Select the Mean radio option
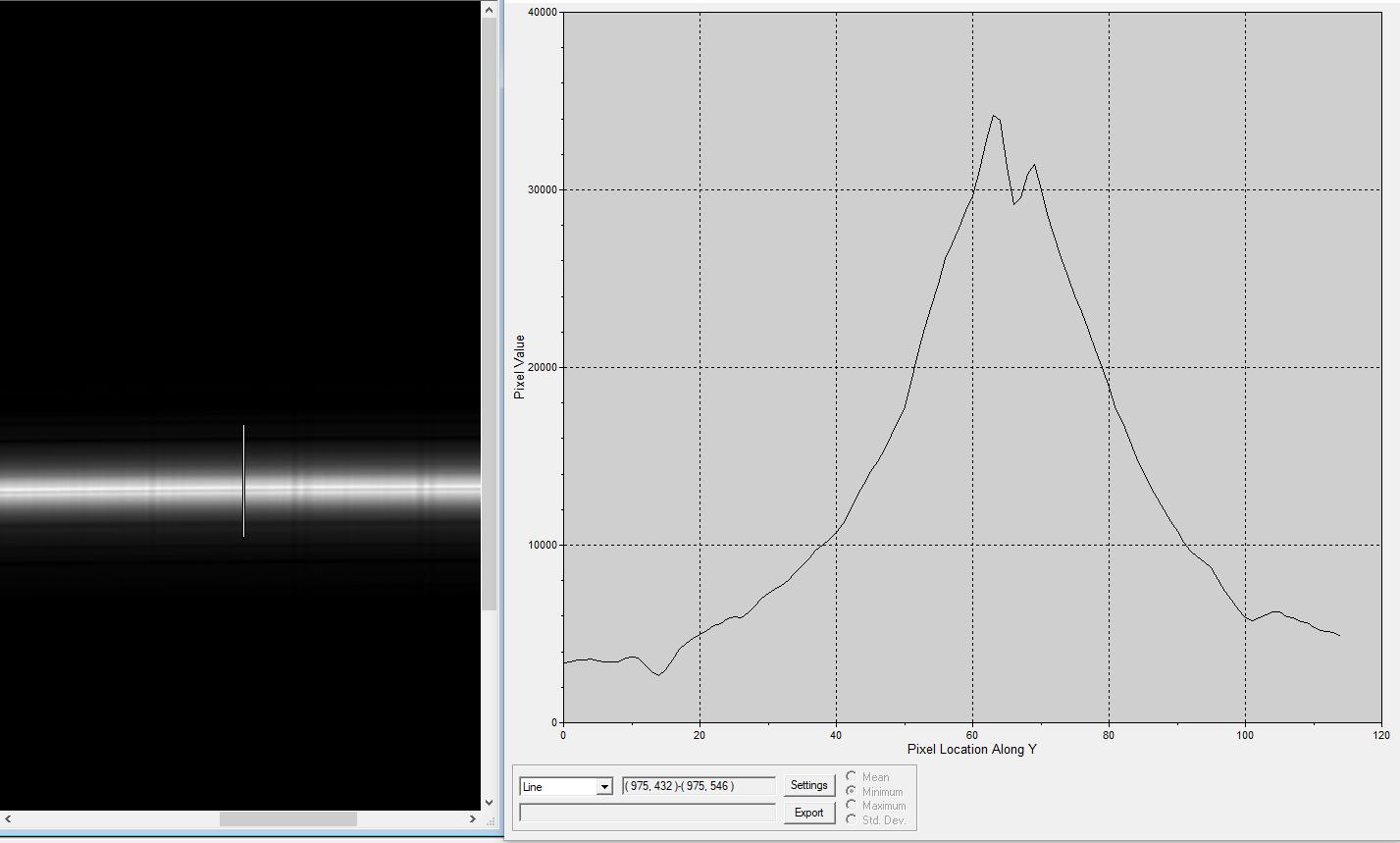This screenshot has height=843, width=1400. 852,776
